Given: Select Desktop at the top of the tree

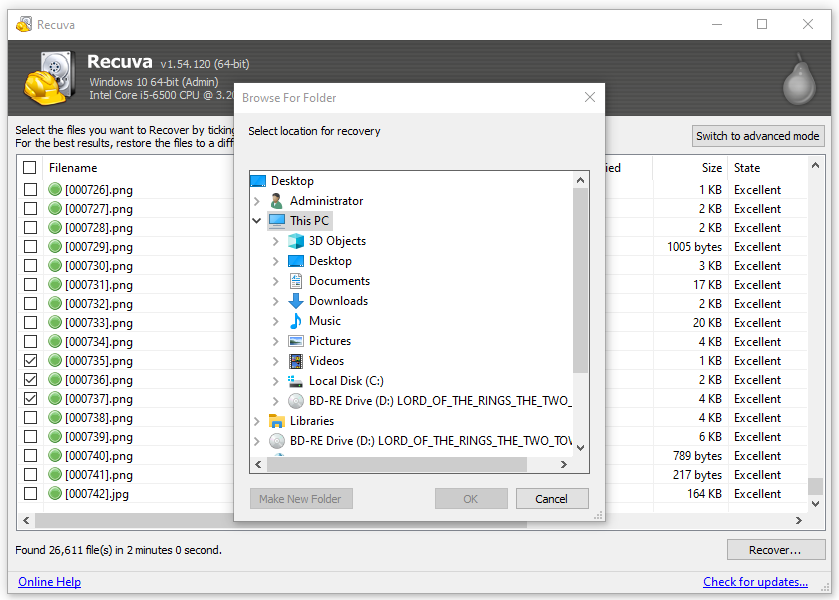Looking at the screenshot, I should tap(291, 181).
